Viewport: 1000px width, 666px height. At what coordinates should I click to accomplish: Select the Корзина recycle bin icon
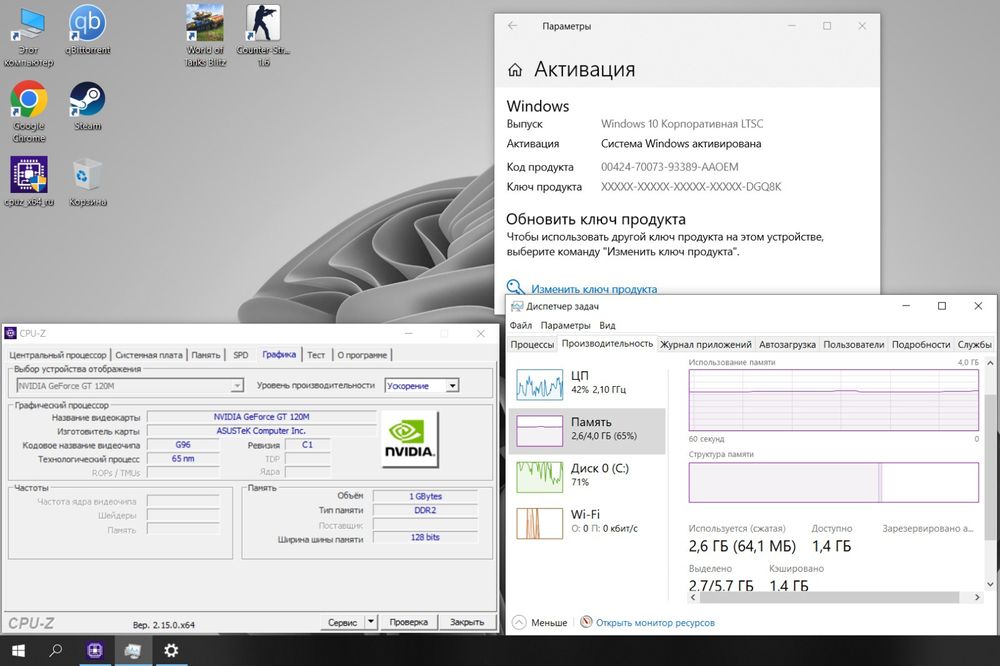[87, 182]
